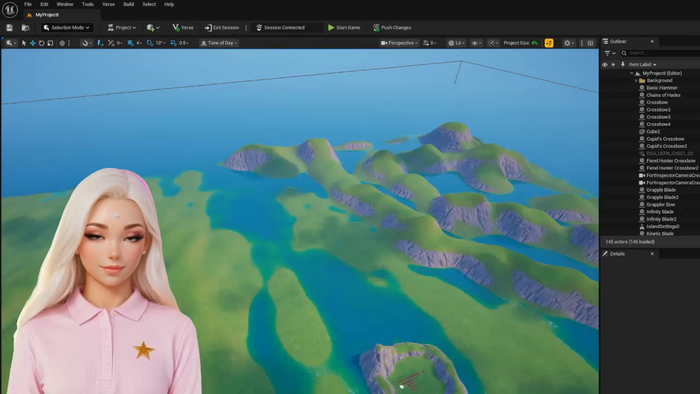Viewport: 700px width, 394px height.
Task: Open the Perspective view dropdown
Action: [x=399, y=43]
